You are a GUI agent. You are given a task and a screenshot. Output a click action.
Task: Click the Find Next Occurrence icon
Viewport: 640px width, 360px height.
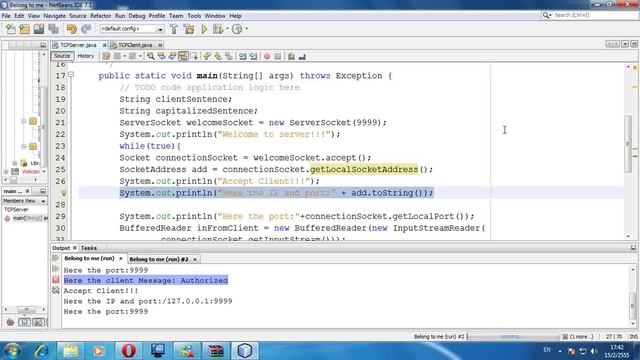tap(172, 56)
